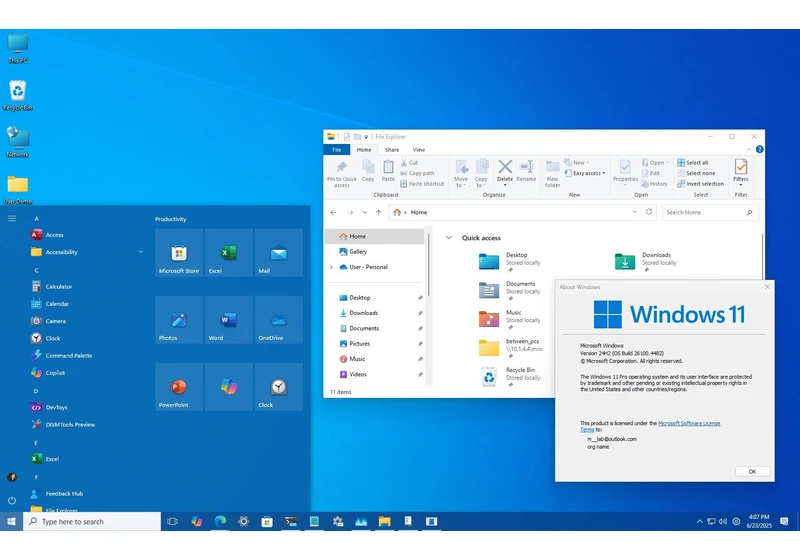This screenshot has width=800, height=560.
Task: Click the taskbar search box
Action: pyautogui.click(x=92, y=521)
